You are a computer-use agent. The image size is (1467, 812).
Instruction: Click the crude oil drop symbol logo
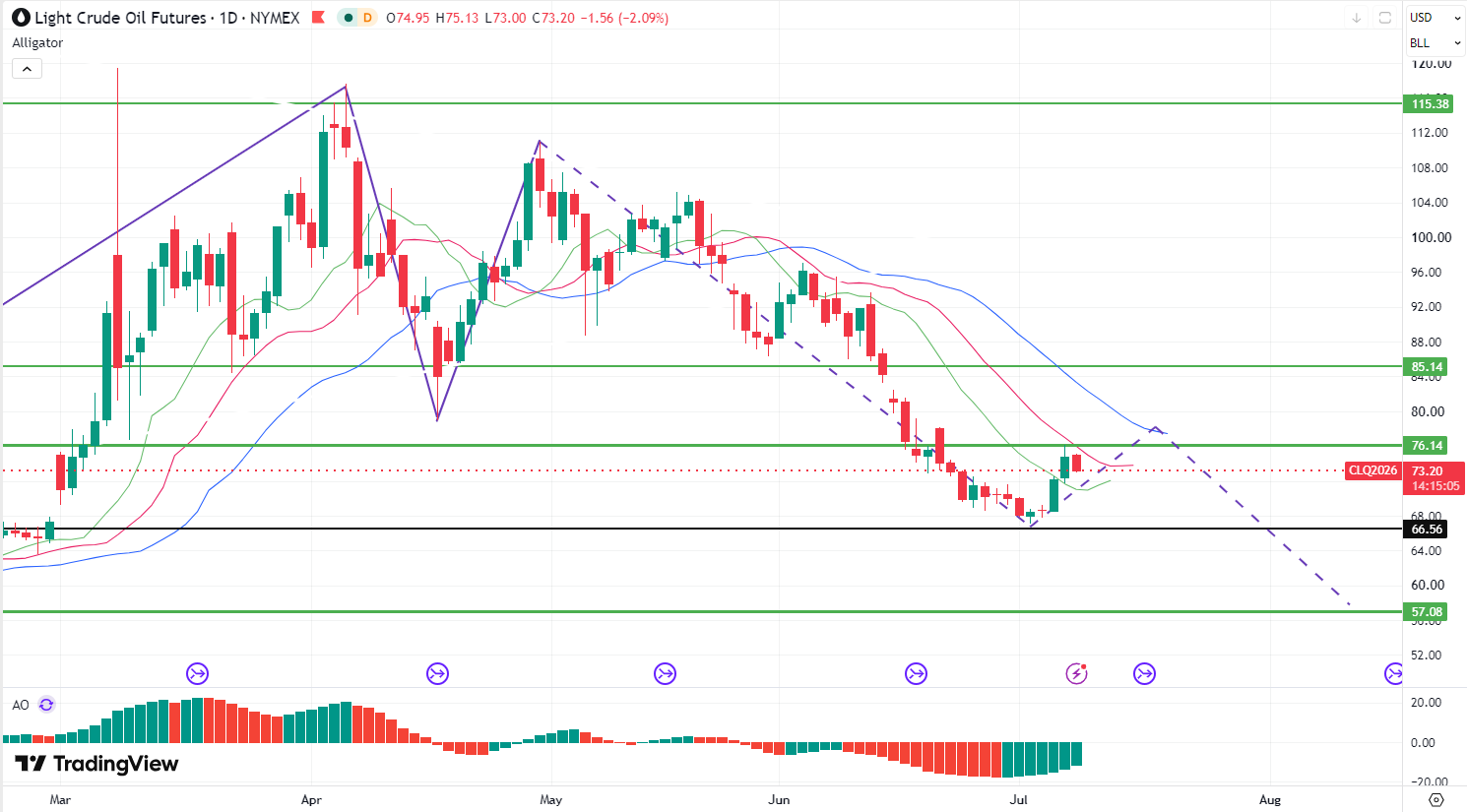21,18
